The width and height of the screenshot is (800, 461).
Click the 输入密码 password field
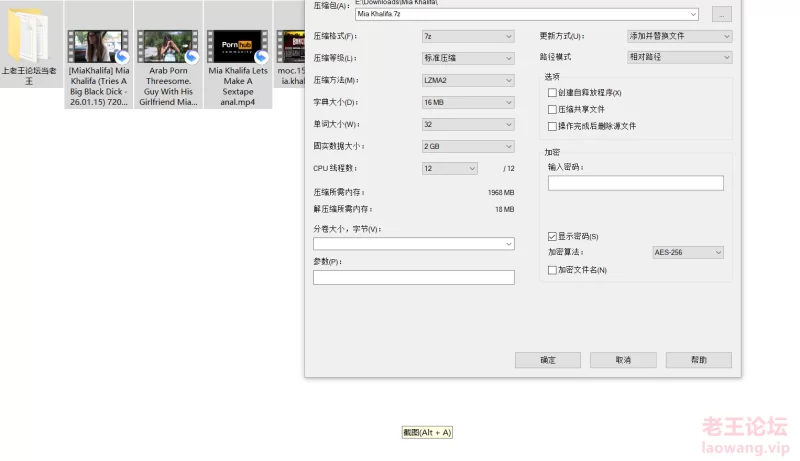pos(636,183)
